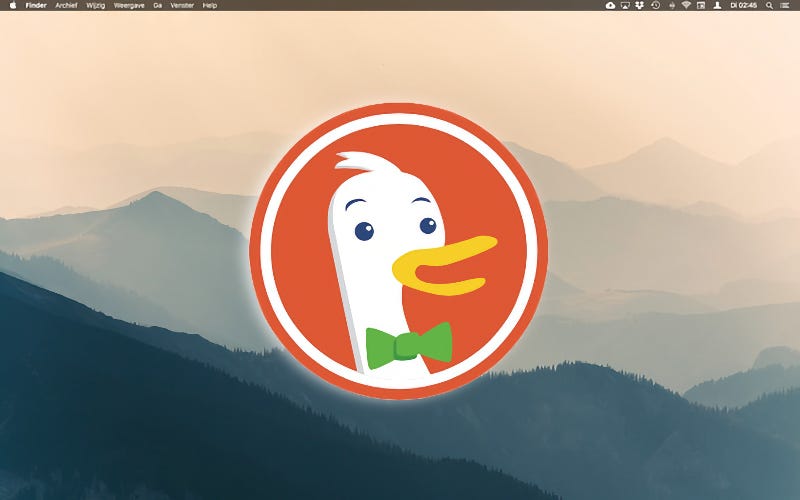
Task: Open Spotlight search magnifier
Action: 769,5
